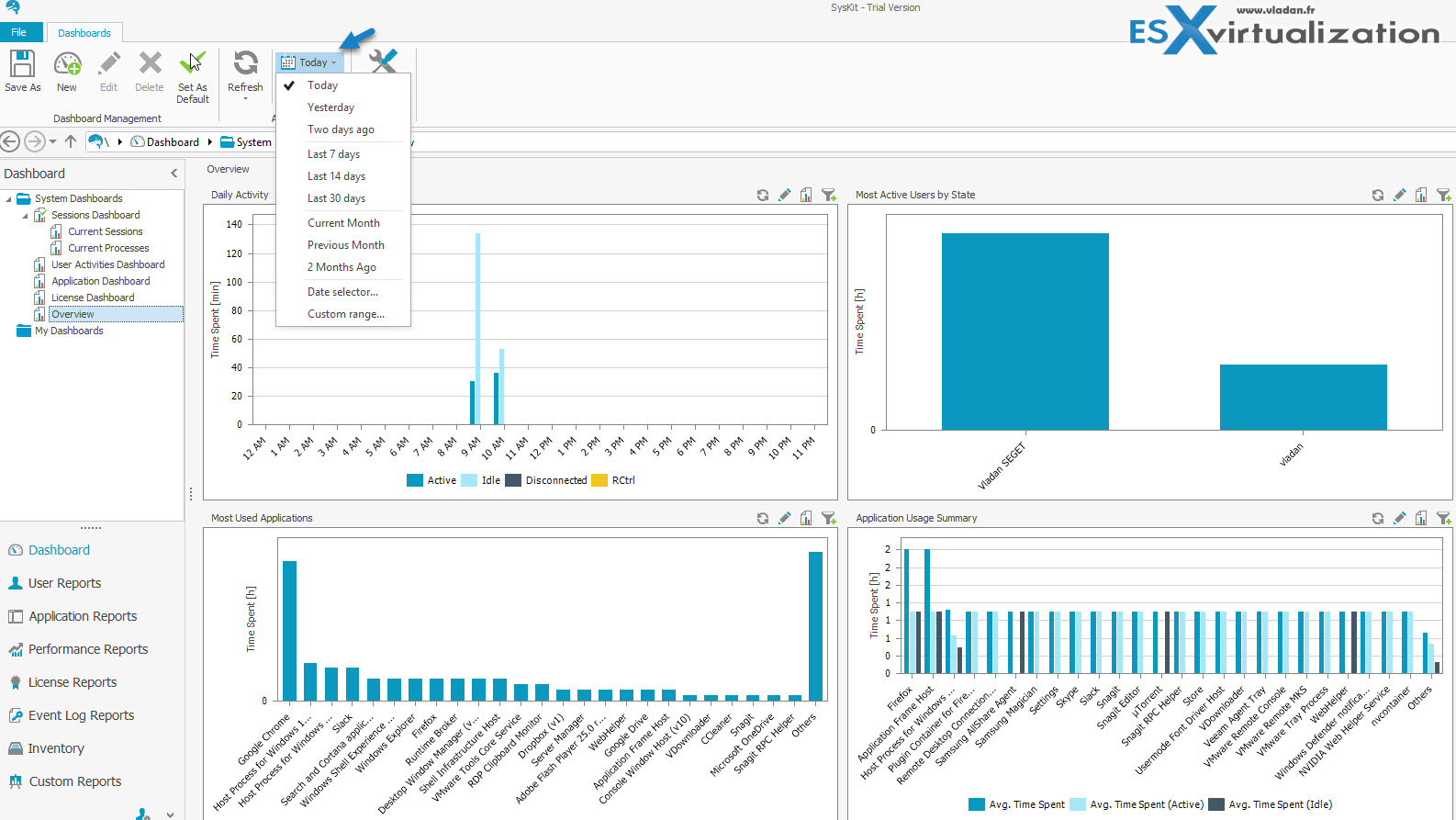Add filter to Most Active Users widget
The height and width of the screenshot is (820, 1456).
point(1444,195)
